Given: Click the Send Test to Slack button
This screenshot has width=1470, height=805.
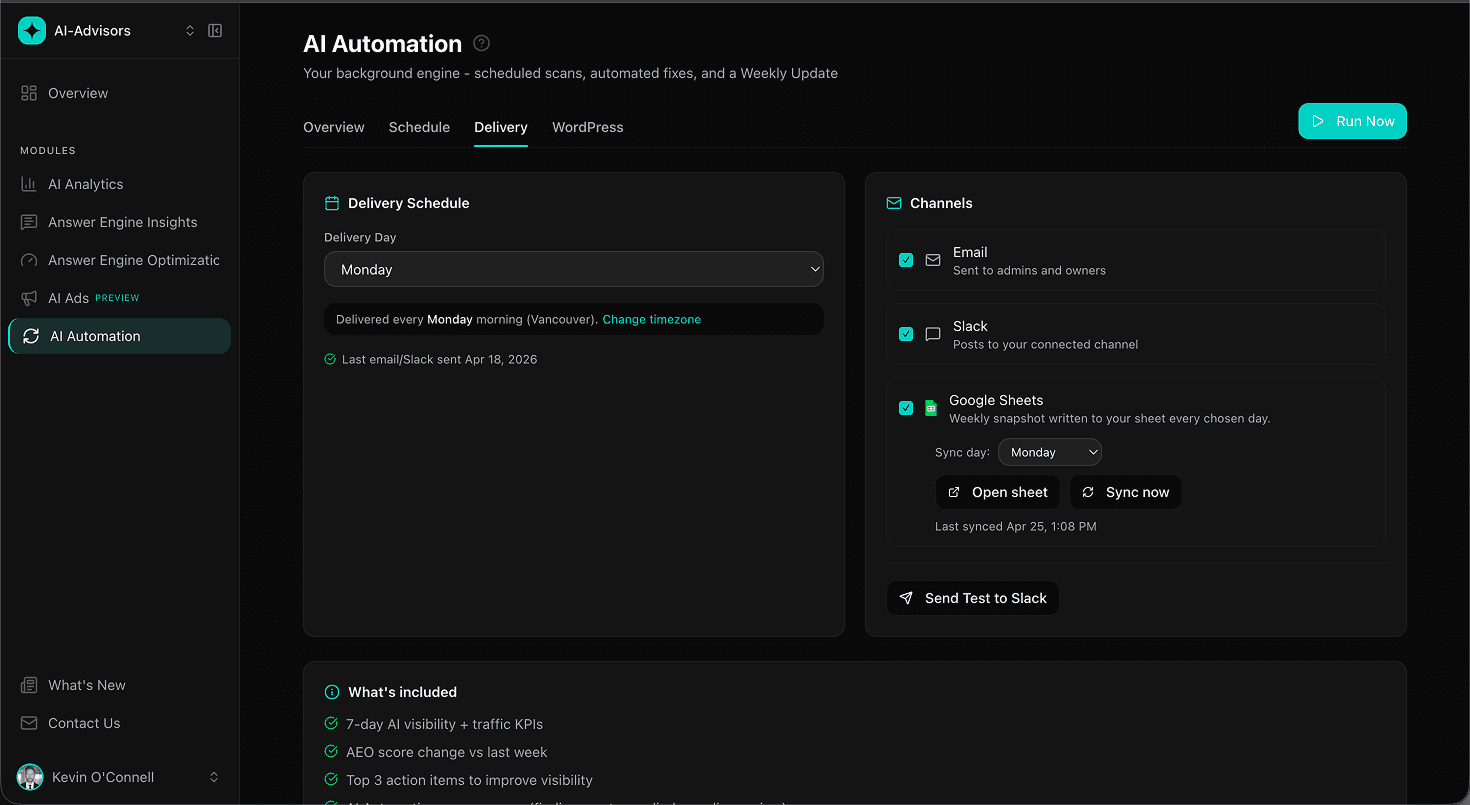Looking at the screenshot, I should pyautogui.click(x=973, y=598).
